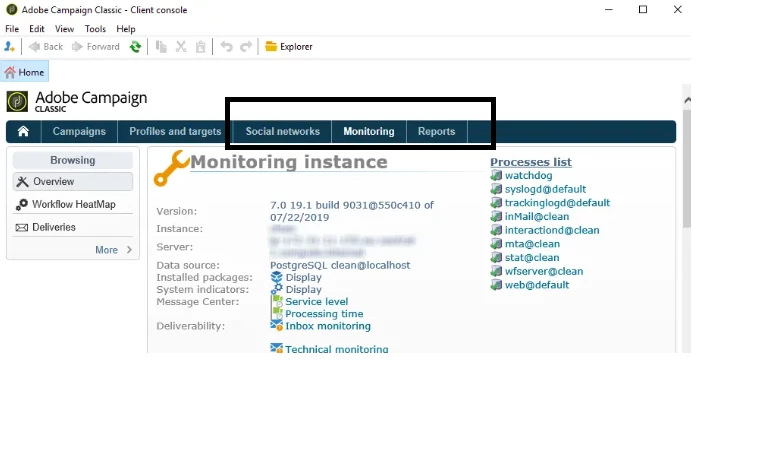Click the undo arrow icon
The image size is (762, 473).
[226, 47]
